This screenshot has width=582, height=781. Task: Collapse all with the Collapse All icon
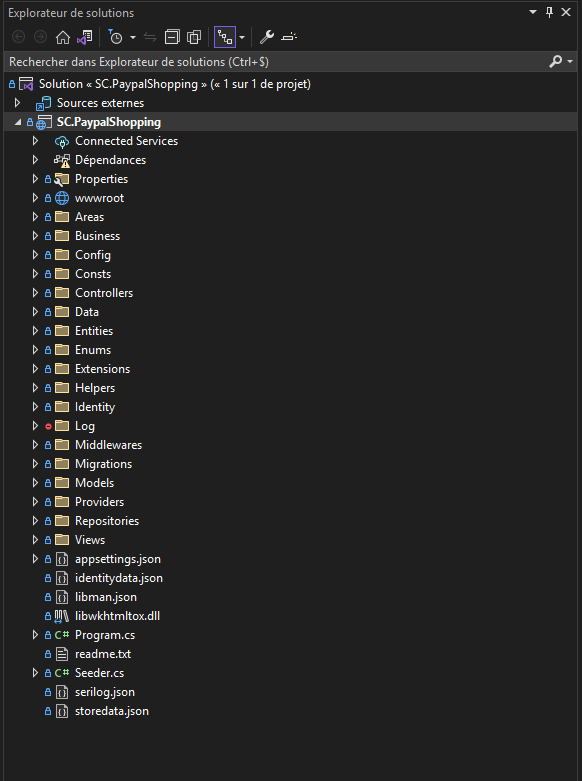[172, 37]
